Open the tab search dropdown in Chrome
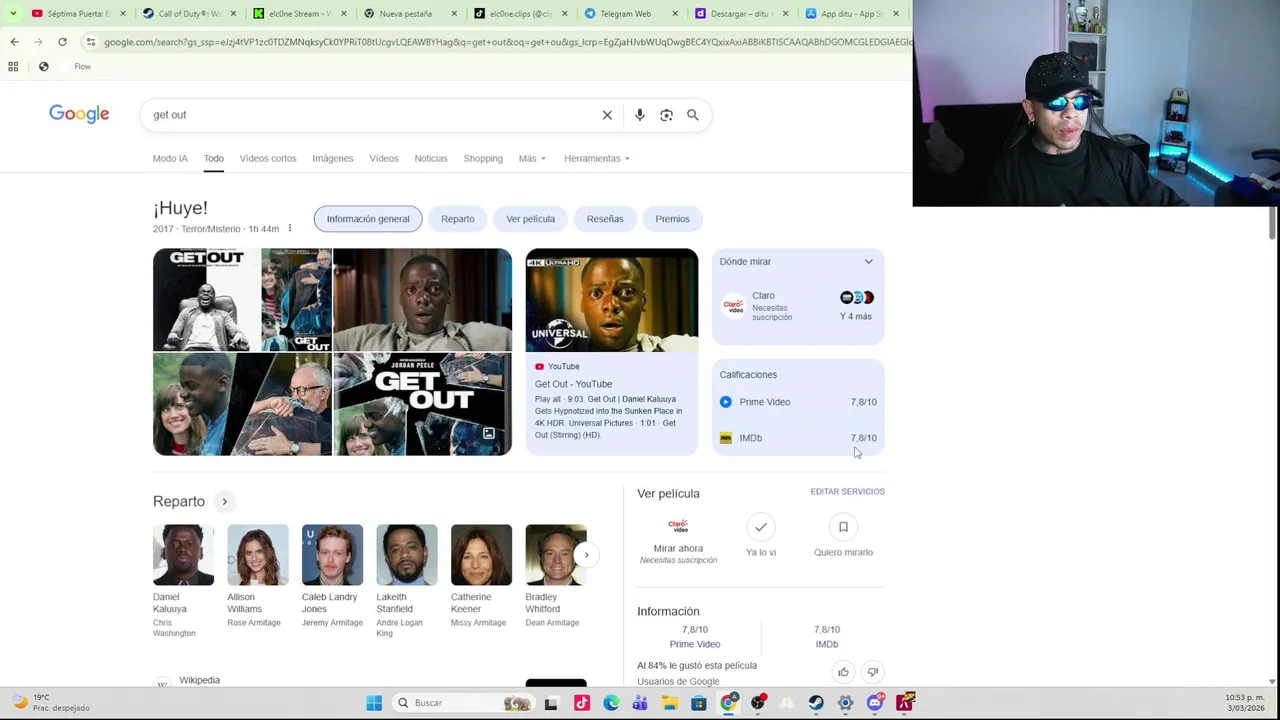 pyautogui.click(x=12, y=13)
